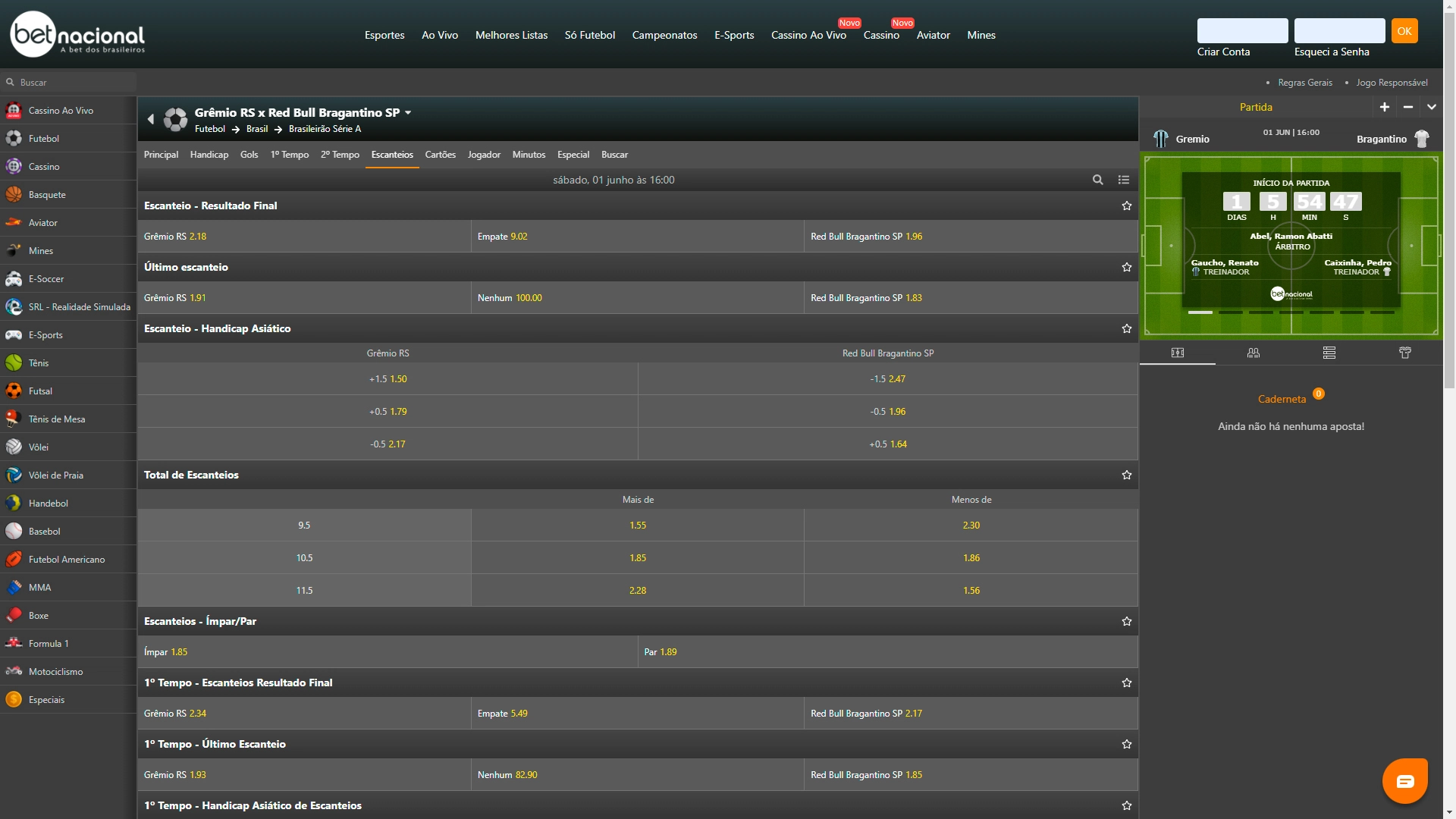This screenshot has height=819, width=1456.
Task: Open the Aviator plane sidebar icon
Action: [x=14, y=223]
